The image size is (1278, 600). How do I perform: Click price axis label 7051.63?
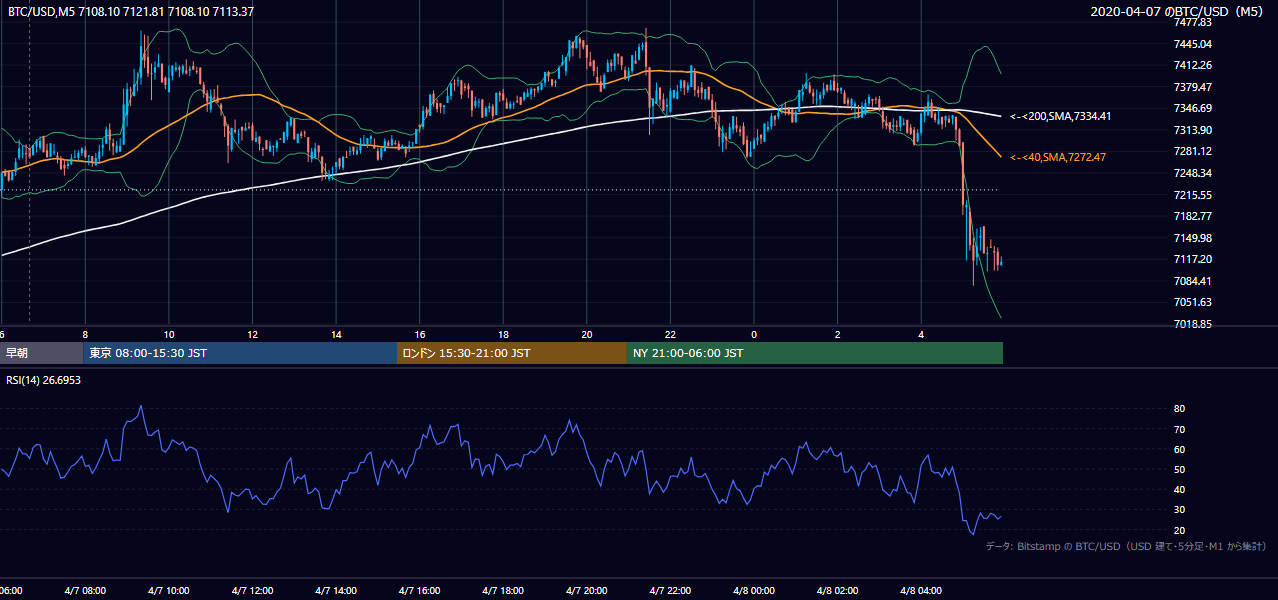pyautogui.click(x=1193, y=302)
